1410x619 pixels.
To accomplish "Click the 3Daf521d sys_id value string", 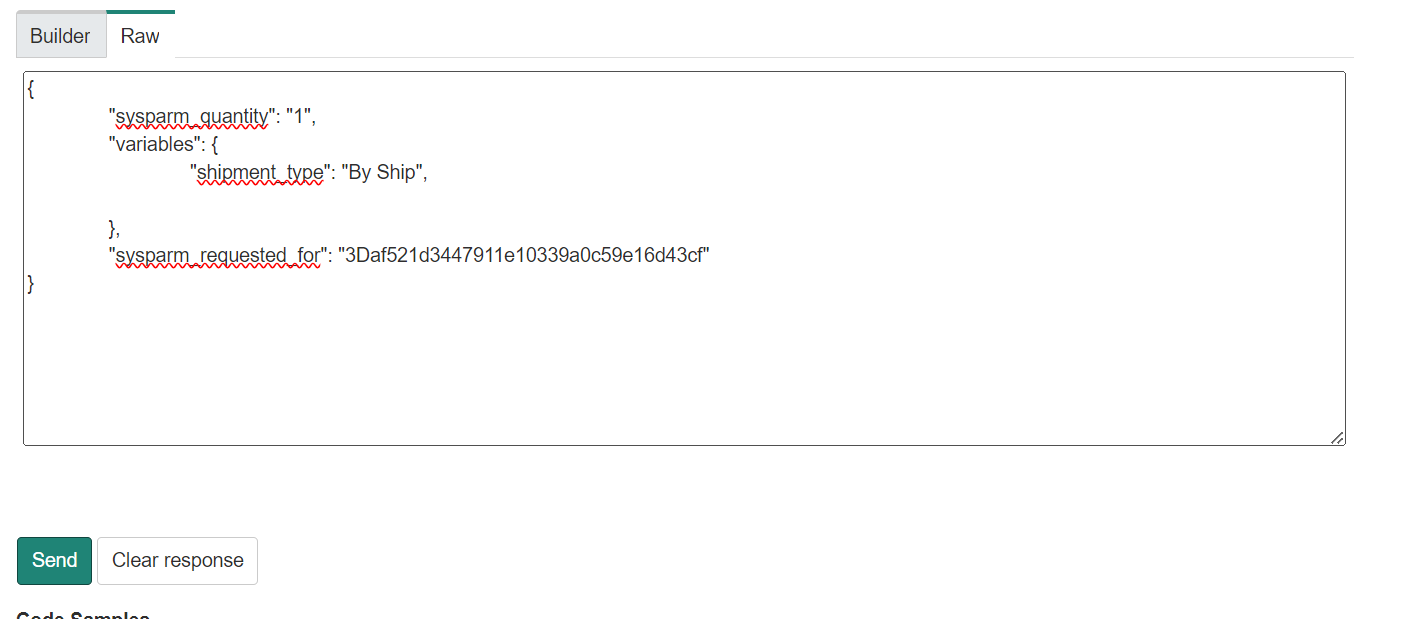I will point(524,256).
